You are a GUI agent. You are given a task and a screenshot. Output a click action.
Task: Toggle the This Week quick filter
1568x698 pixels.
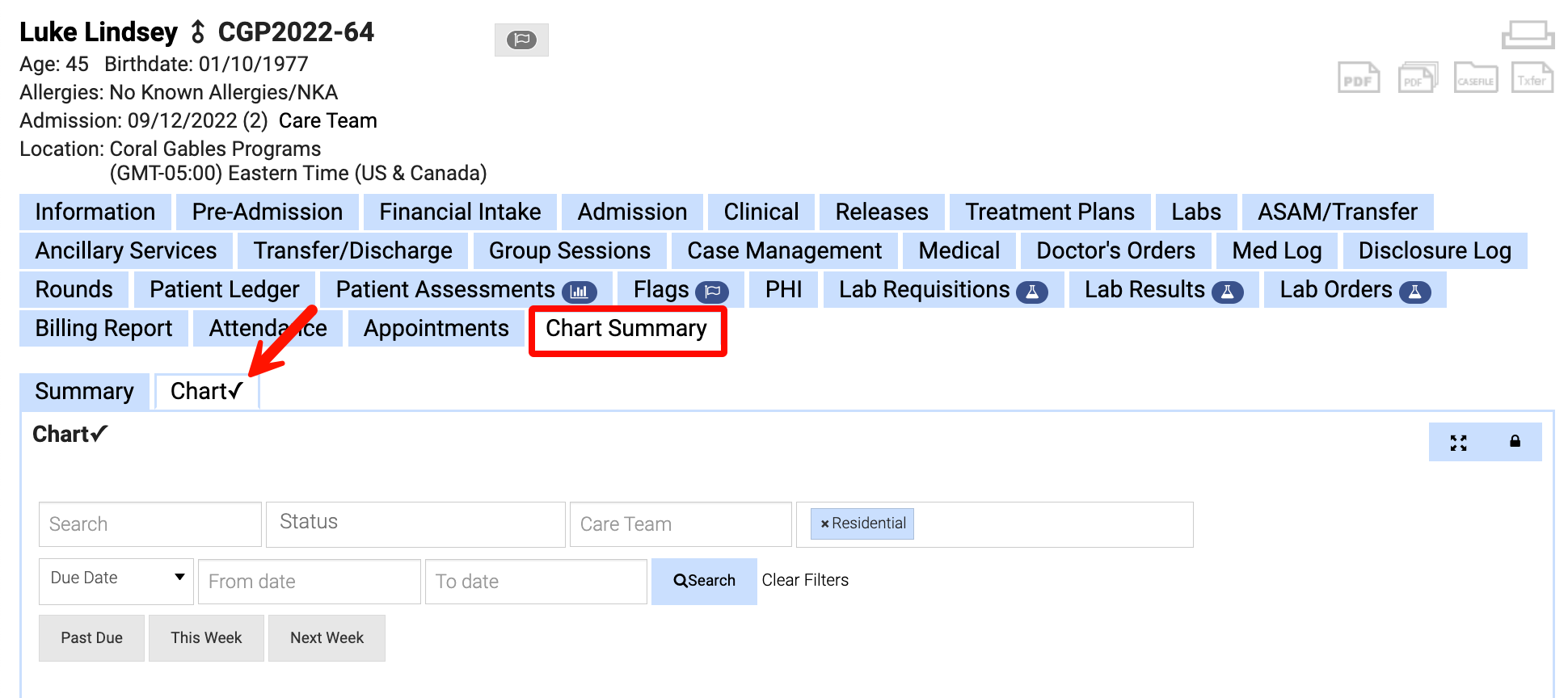[x=206, y=638]
